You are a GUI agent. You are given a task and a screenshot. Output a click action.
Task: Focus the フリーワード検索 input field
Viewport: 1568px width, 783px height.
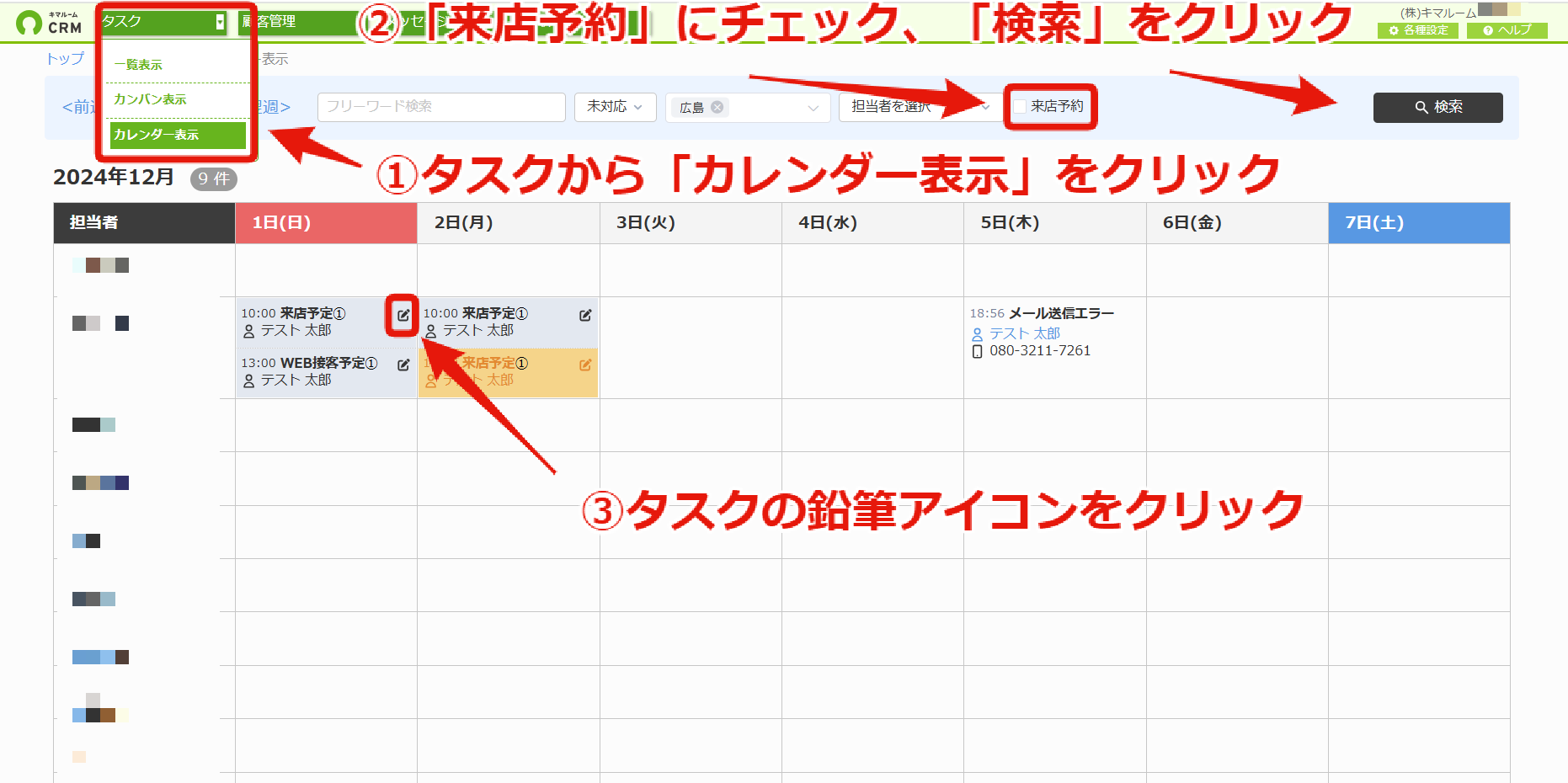[441, 107]
